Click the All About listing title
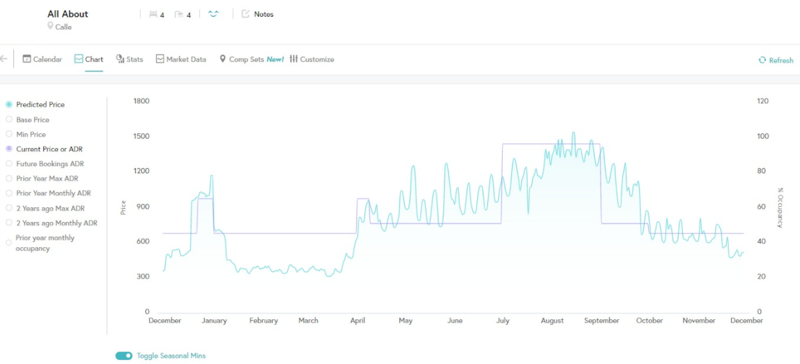The height and width of the screenshot is (364, 800). (68, 14)
